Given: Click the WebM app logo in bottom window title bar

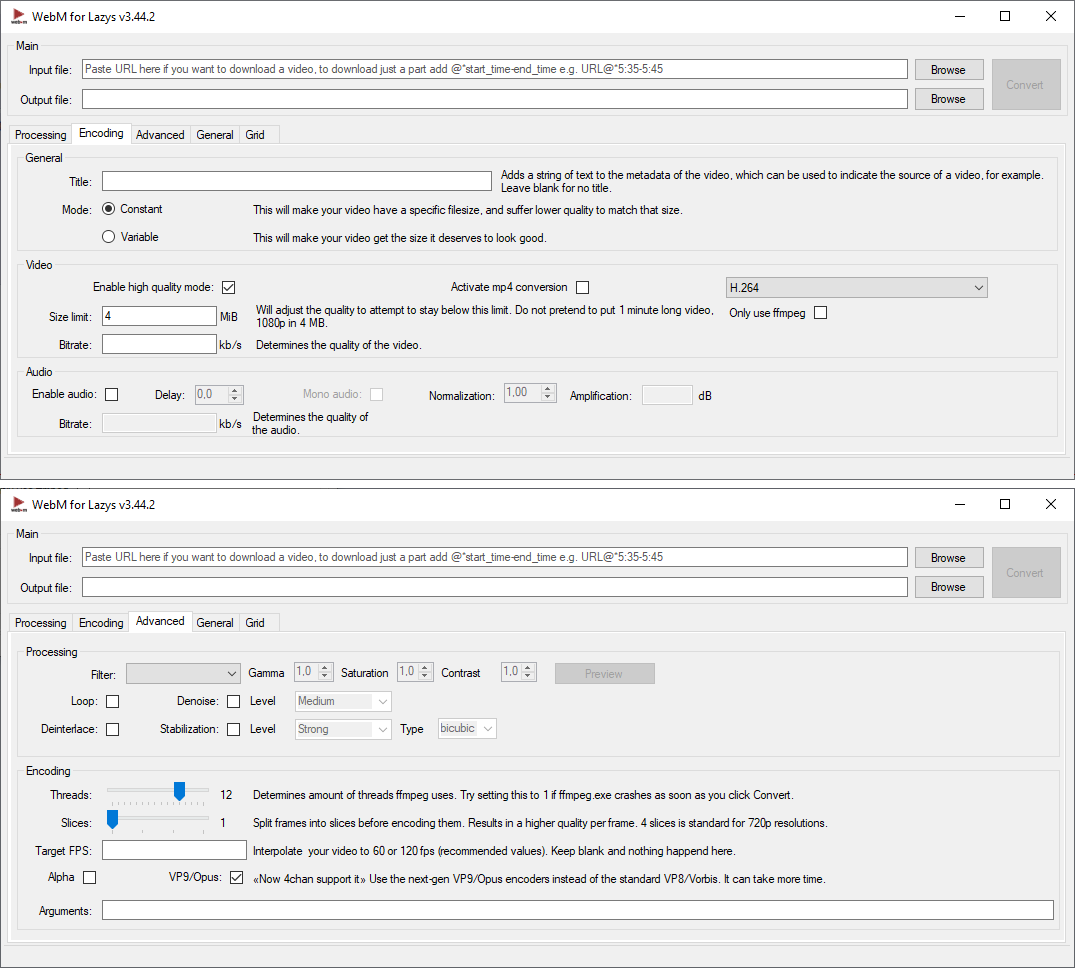Looking at the screenshot, I should (19, 505).
